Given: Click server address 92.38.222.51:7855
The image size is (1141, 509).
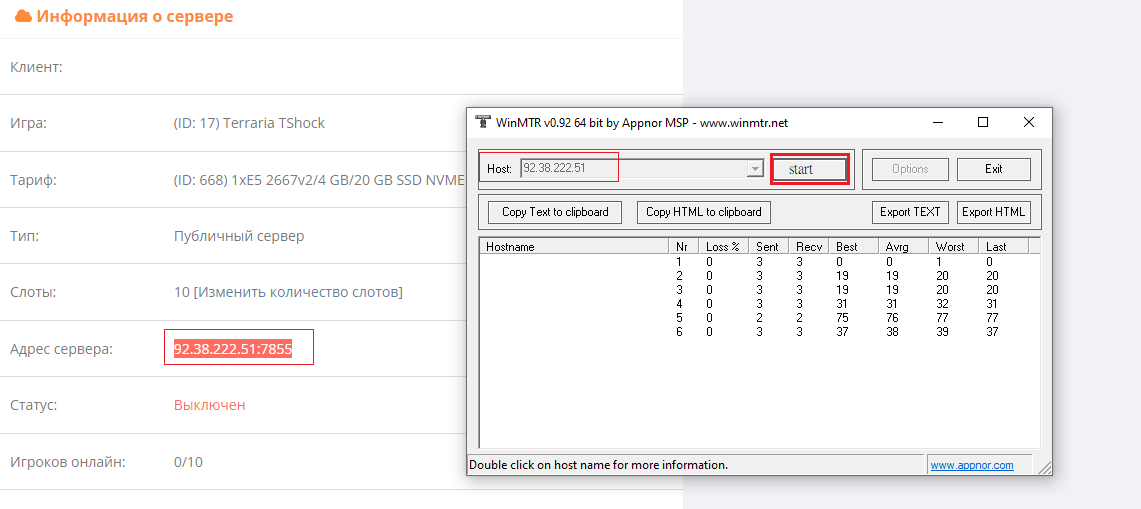Looking at the screenshot, I should (x=233, y=350).
